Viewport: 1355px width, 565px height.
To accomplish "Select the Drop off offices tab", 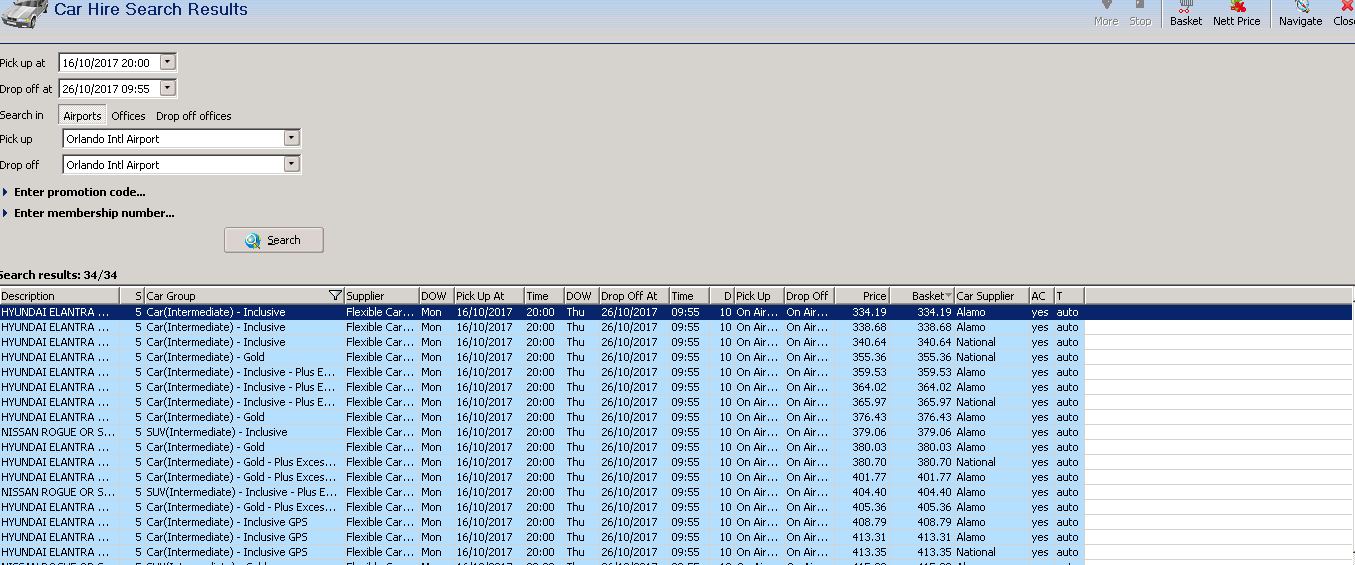I will 193,116.
